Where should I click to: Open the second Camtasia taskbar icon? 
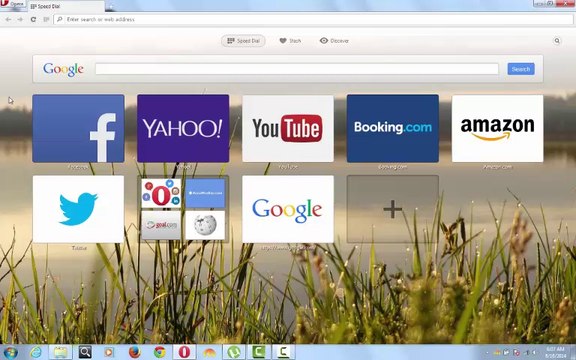[283, 352]
